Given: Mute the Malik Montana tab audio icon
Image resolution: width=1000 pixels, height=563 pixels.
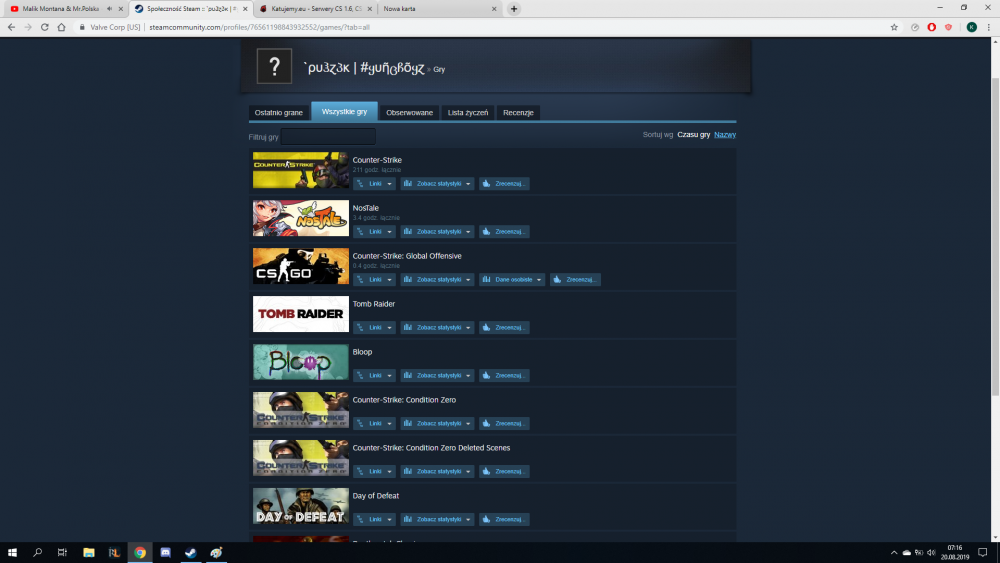Looking at the screenshot, I should 109,9.
